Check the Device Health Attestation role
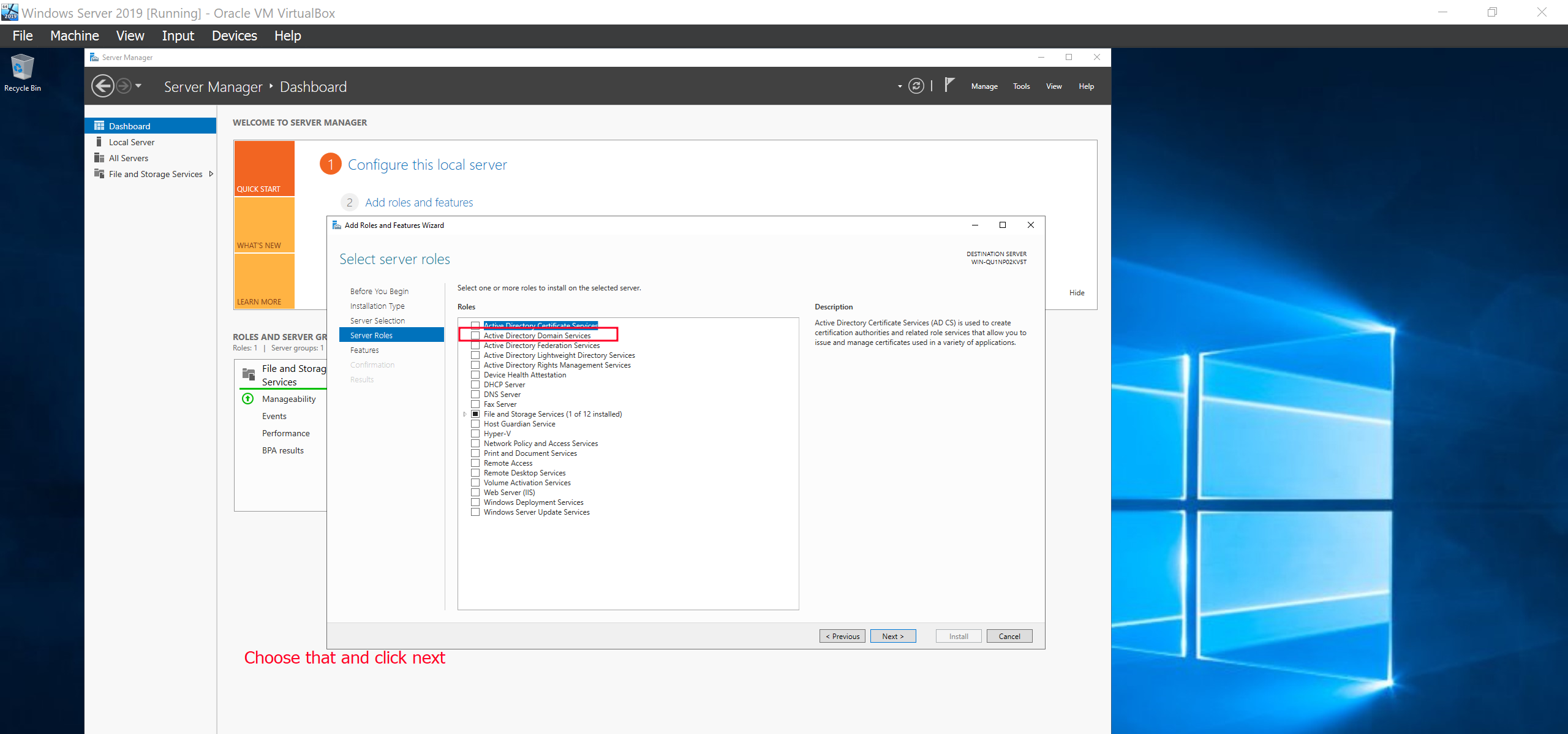The width and height of the screenshot is (1568, 734). pos(475,374)
